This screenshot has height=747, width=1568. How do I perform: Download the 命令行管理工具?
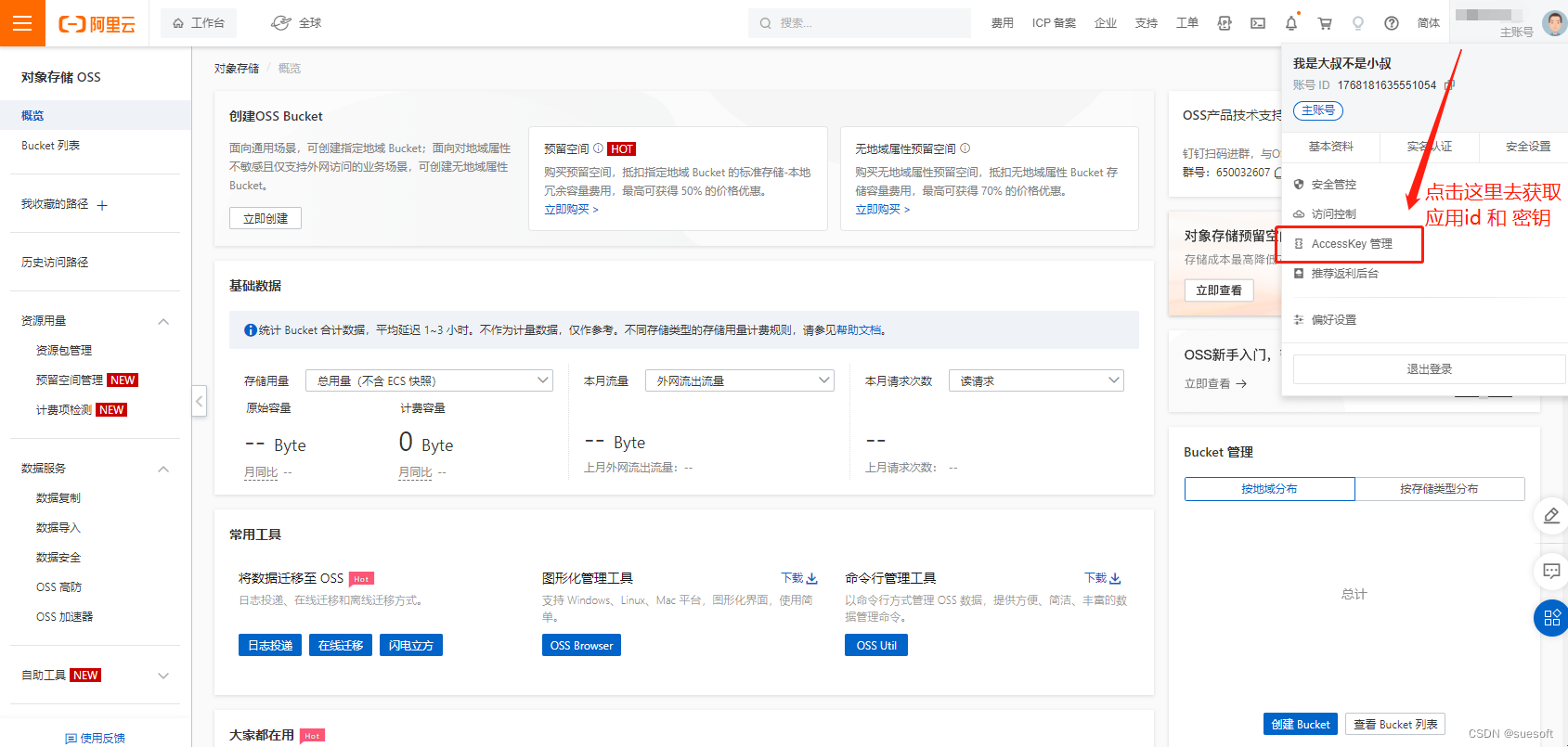[1102, 578]
